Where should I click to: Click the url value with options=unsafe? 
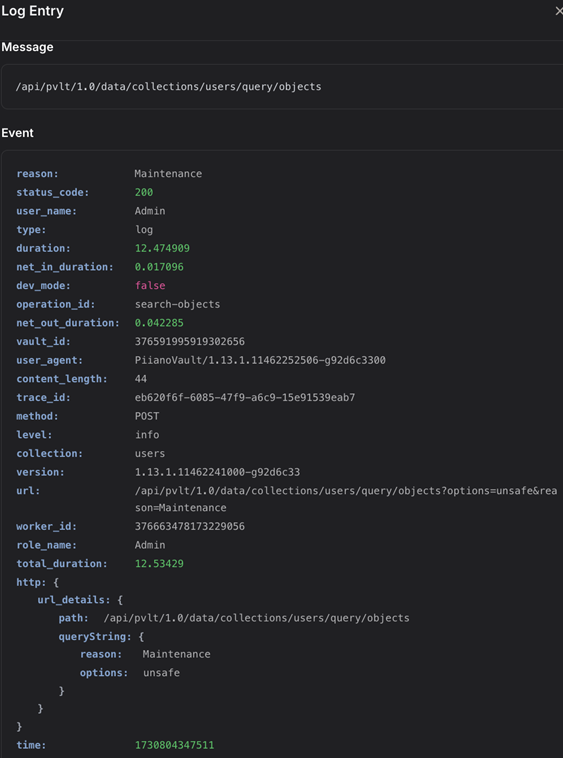[x=346, y=499]
